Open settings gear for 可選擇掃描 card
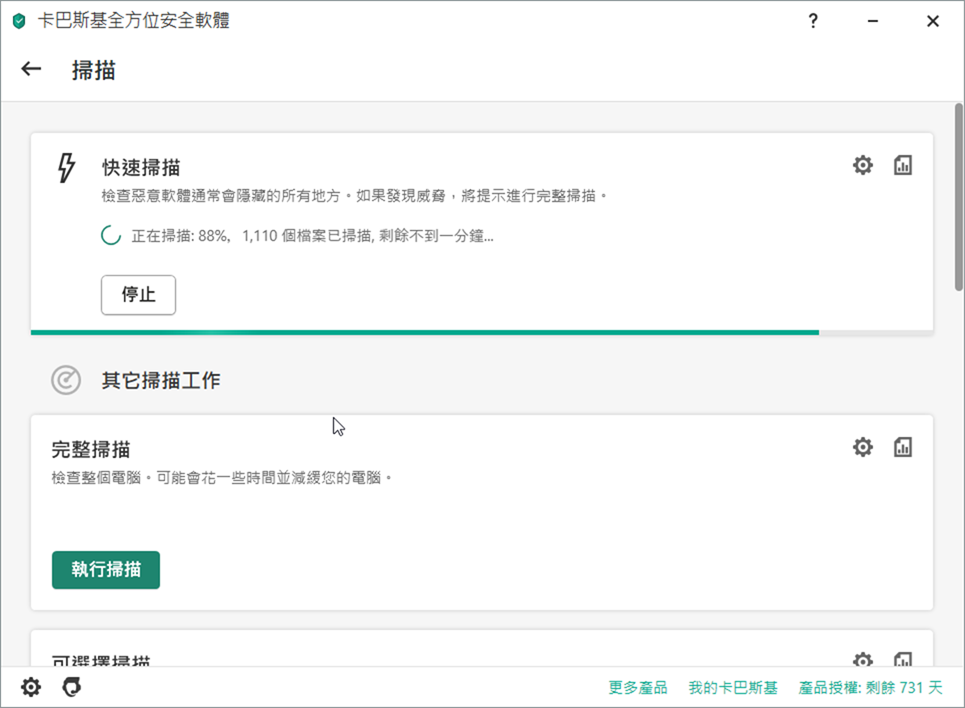Screen dimensions: 965x708 (862, 660)
